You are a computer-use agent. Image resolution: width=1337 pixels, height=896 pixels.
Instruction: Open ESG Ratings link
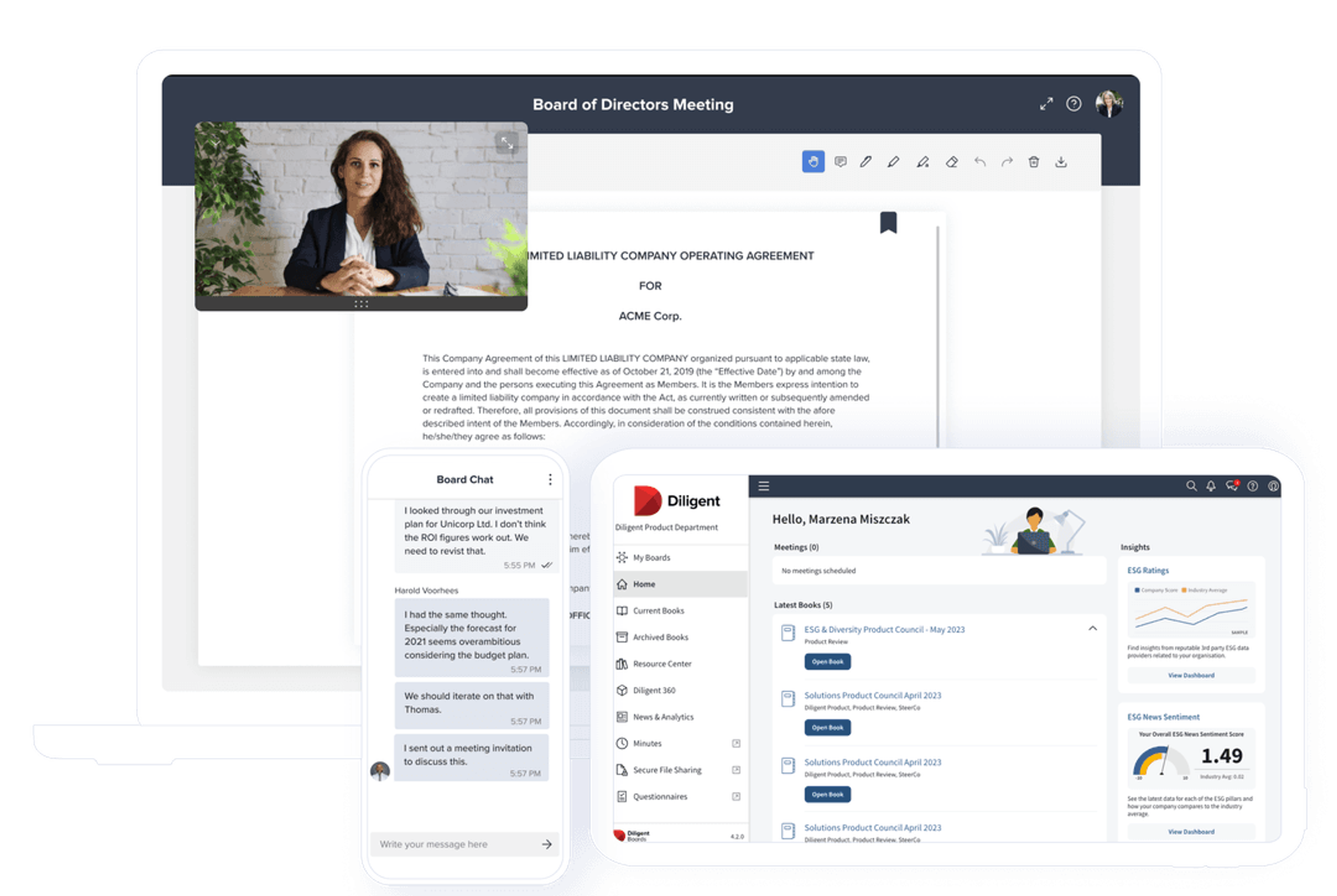(x=1147, y=571)
